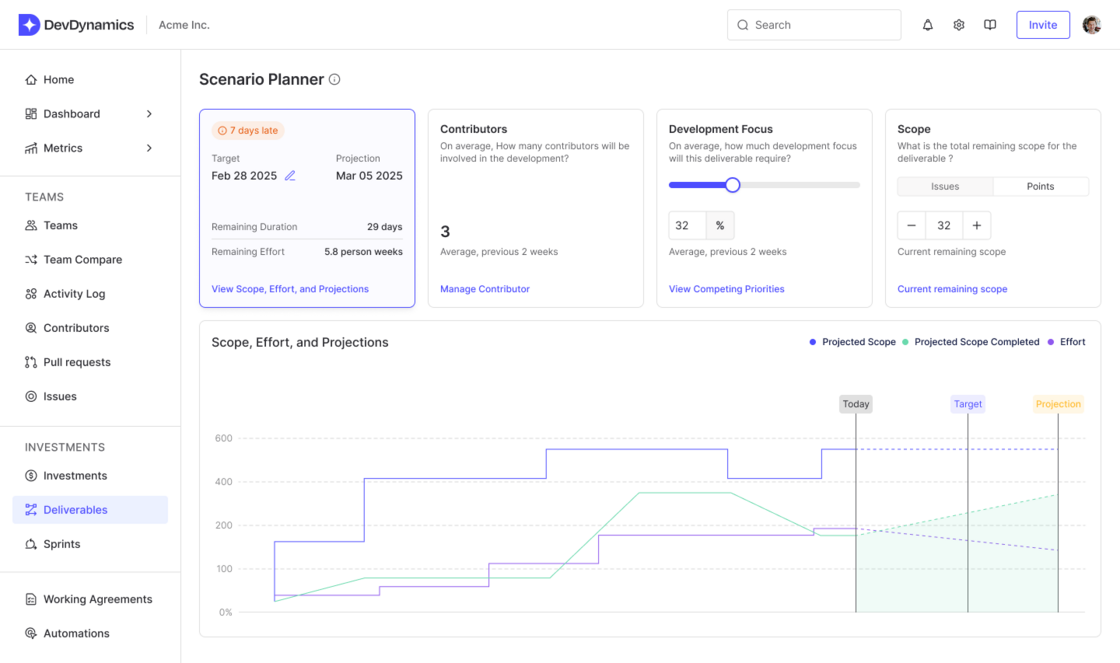Open Teams in sidebar
Image resolution: width=1120 pixels, height=663 pixels.
(x=61, y=225)
